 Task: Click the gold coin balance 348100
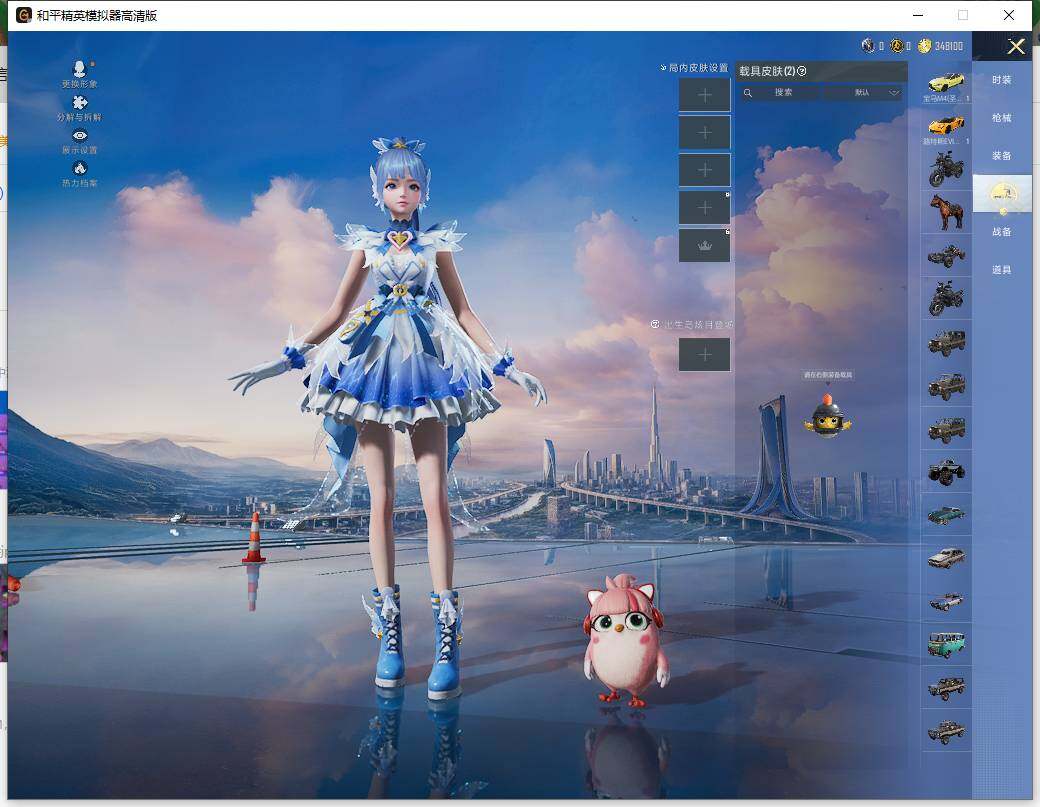tap(941, 46)
